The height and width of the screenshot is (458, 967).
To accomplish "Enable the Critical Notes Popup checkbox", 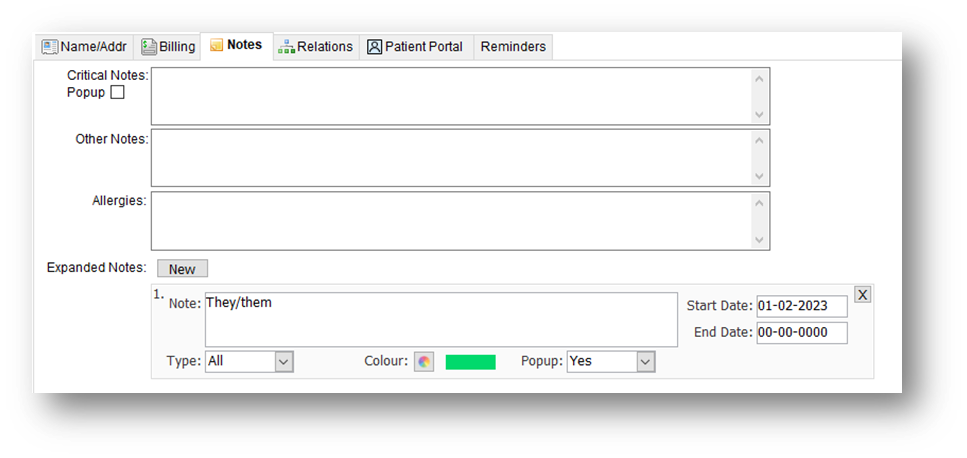I will [x=117, y=93].
